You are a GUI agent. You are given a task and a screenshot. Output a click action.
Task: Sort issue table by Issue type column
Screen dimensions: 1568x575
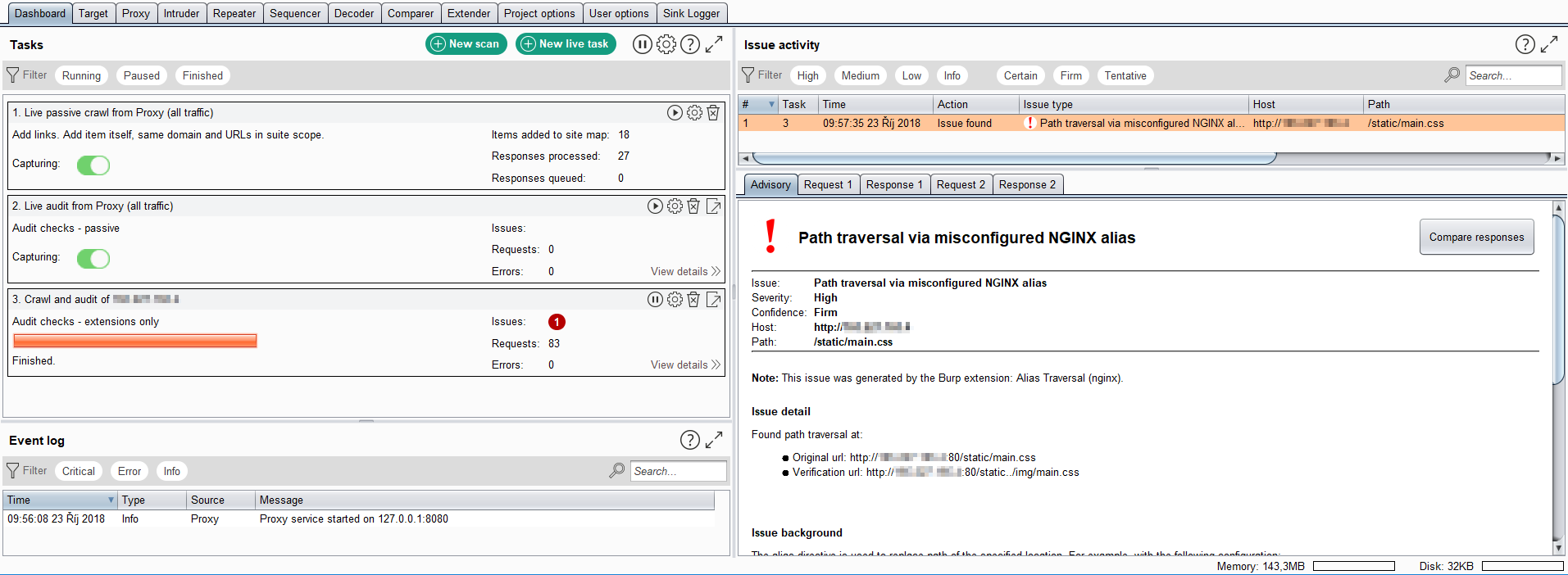tap(1134, 104)
